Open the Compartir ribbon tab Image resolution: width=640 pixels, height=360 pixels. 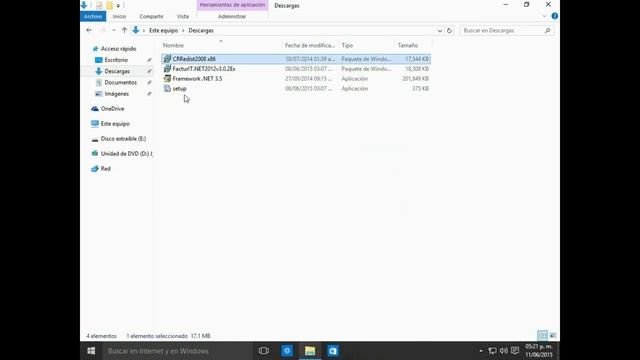[151, 16]
